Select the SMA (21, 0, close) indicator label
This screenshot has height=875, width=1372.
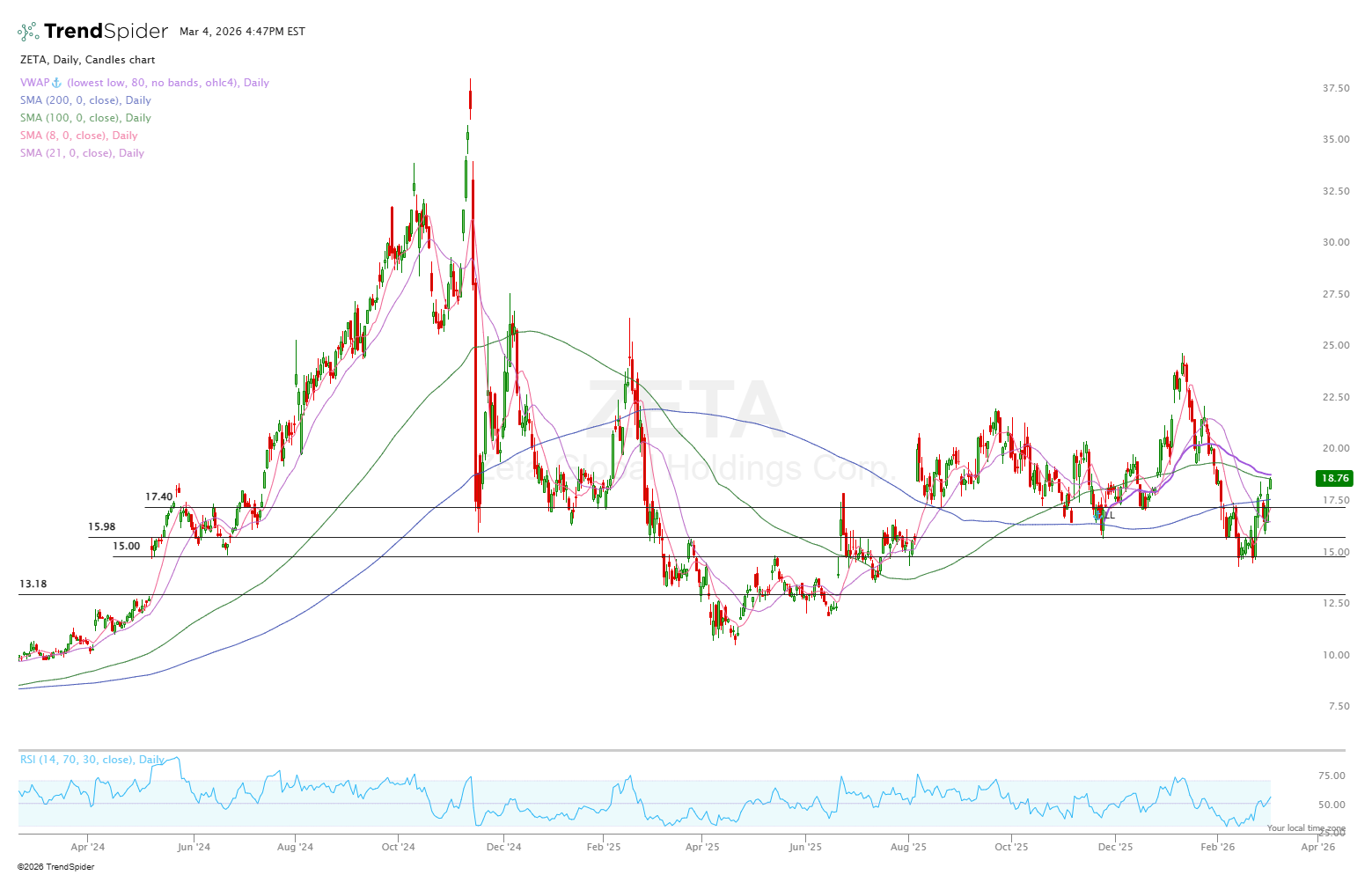(82, 153)
